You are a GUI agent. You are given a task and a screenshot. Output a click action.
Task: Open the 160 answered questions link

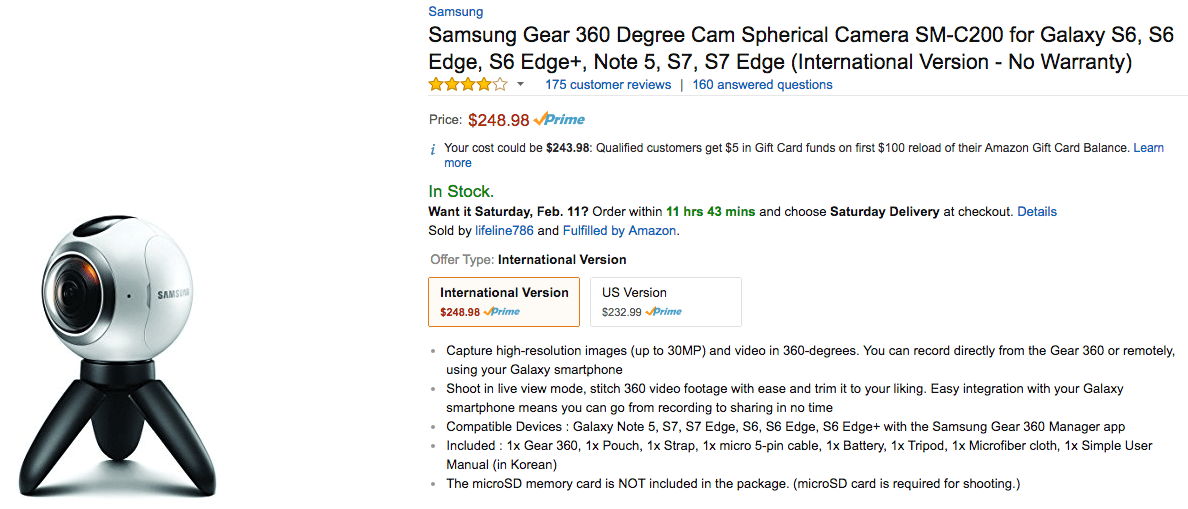click(x=762, y=85)
